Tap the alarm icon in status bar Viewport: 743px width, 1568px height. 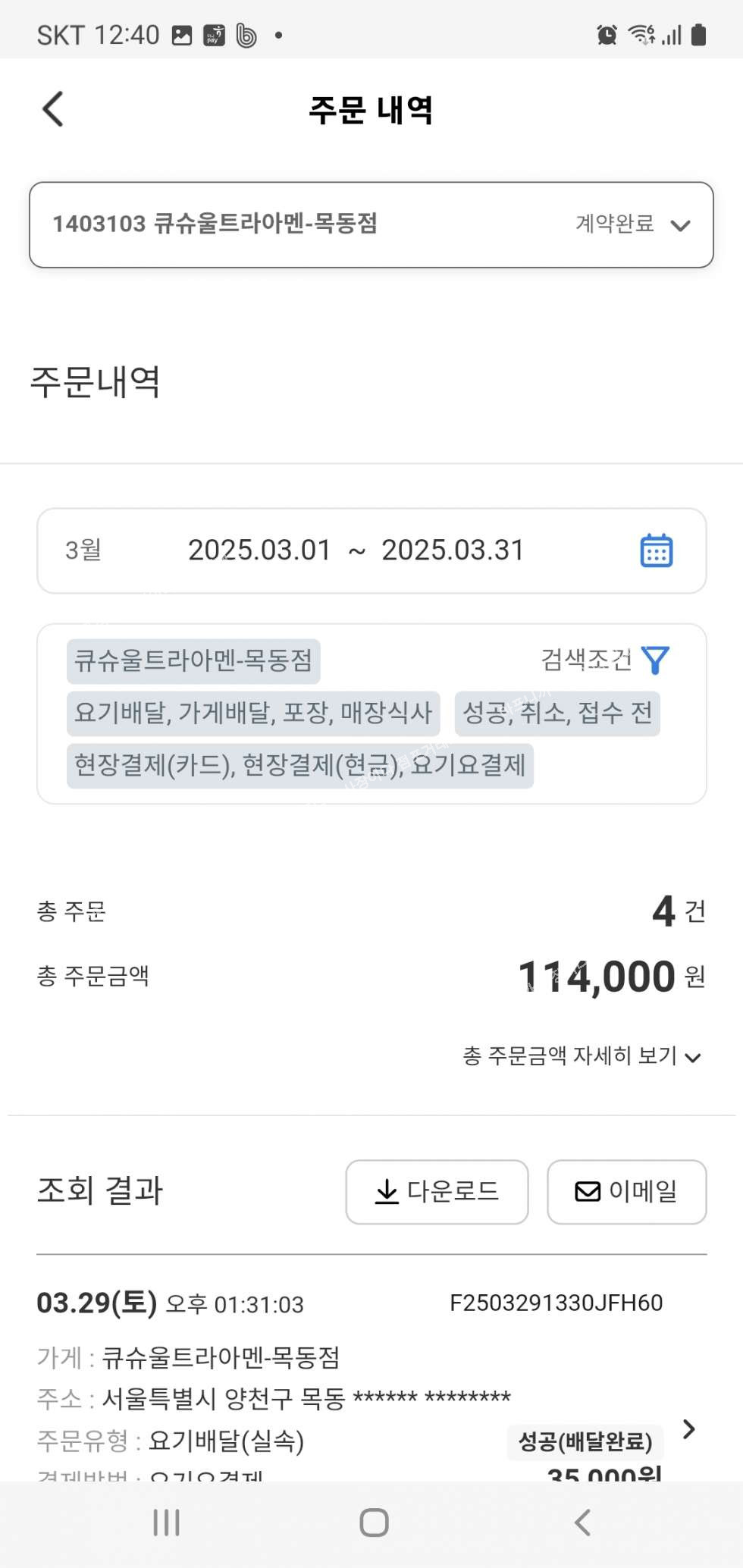tap(607, 35)
